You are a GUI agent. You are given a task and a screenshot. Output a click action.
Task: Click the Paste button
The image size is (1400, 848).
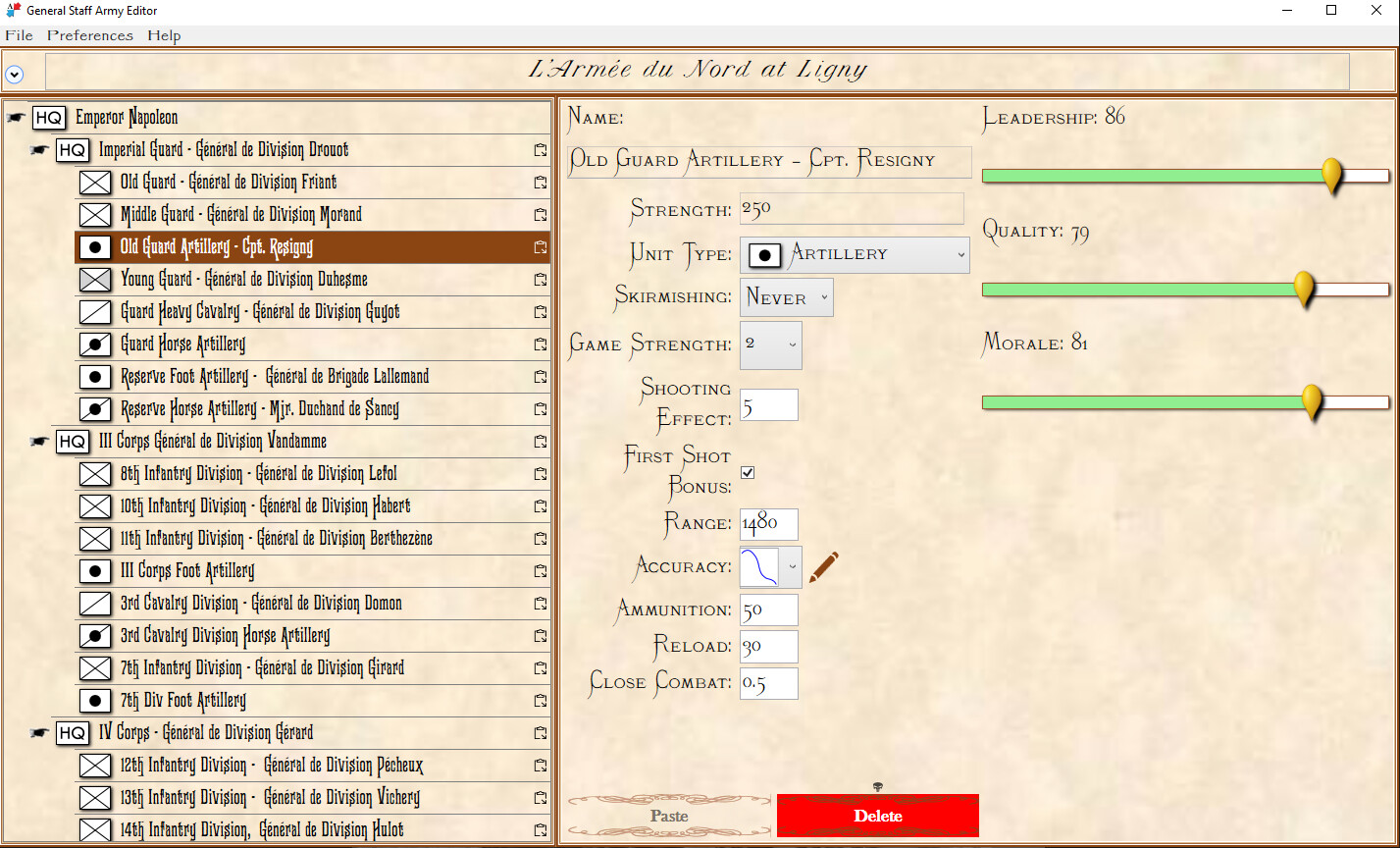click(x=670, y=815)
